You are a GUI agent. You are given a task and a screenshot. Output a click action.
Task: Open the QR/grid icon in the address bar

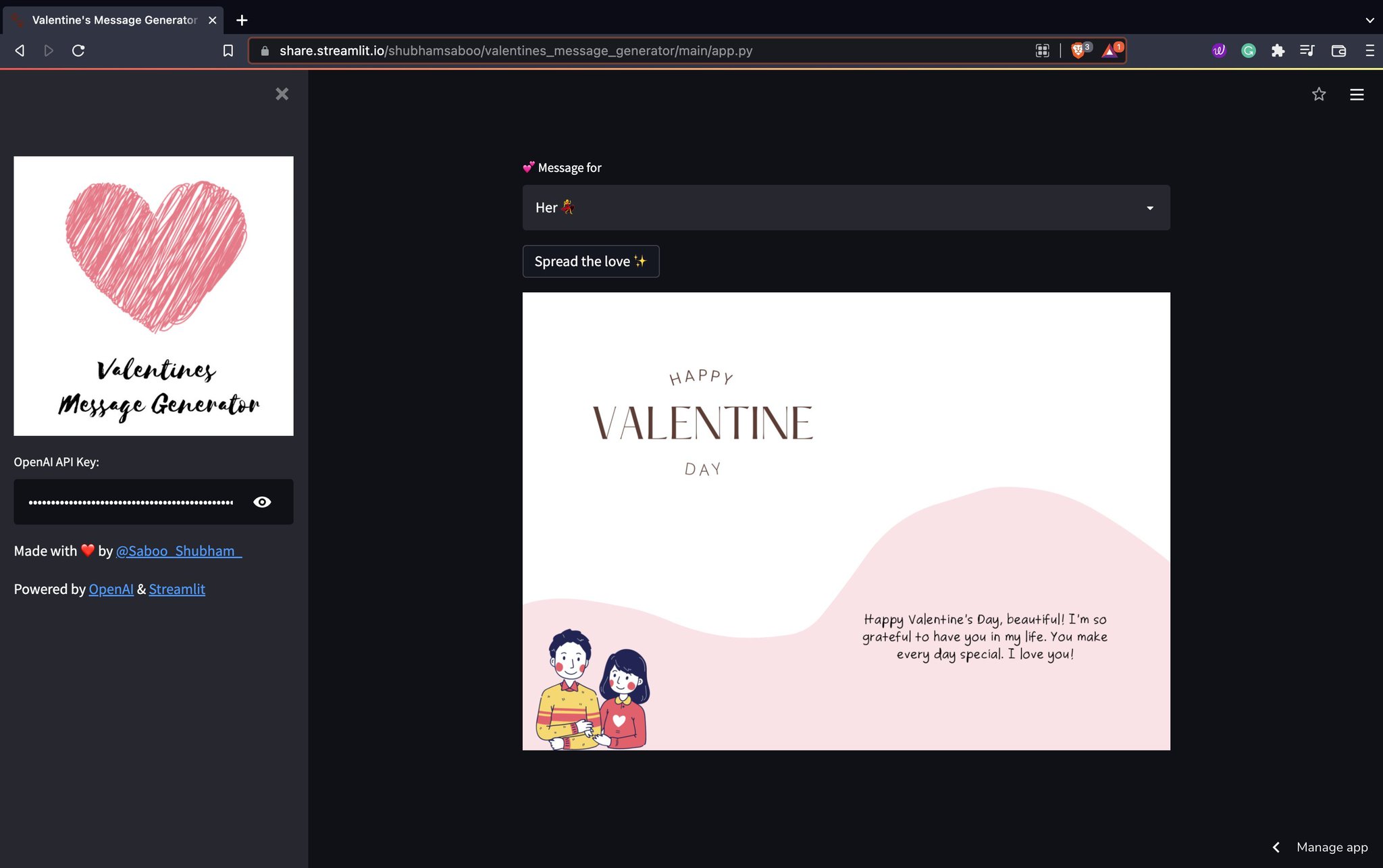[x=1042, y=51]
